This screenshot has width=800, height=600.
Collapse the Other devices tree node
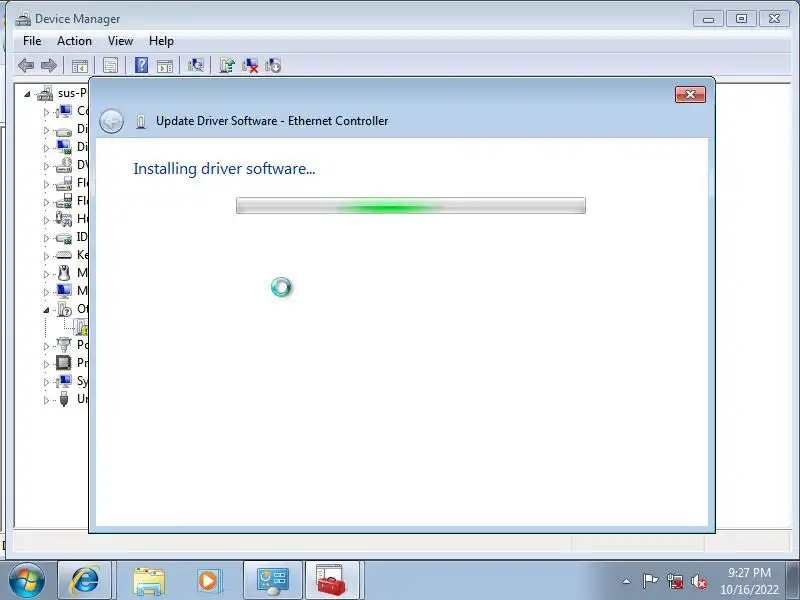[46, 310]
